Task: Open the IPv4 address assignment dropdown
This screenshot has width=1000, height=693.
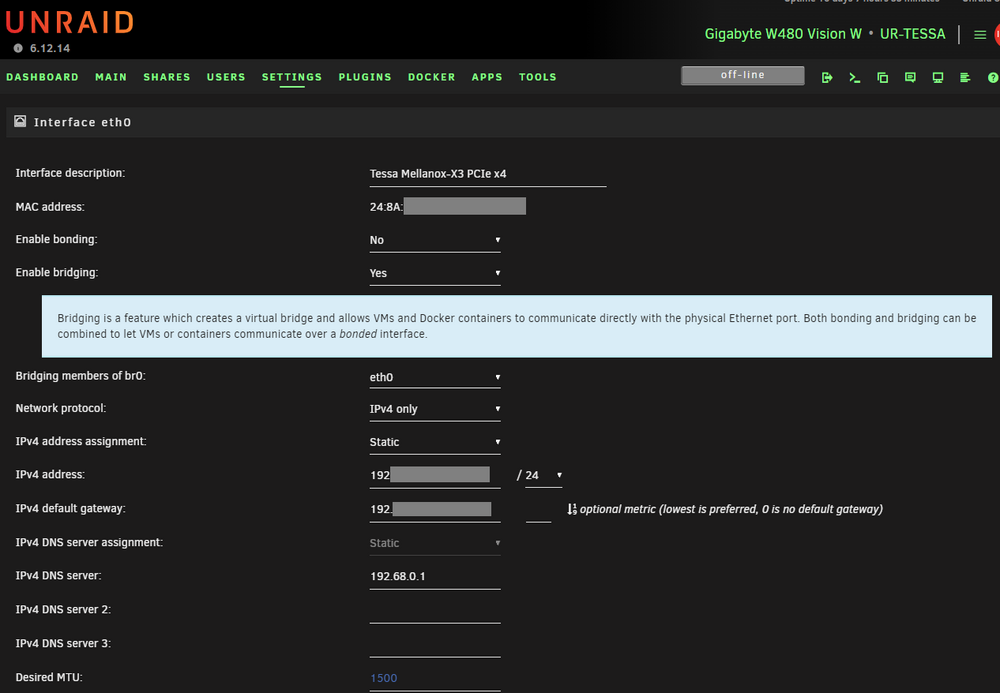Action: pyautogui.click(x=435, y=442)
